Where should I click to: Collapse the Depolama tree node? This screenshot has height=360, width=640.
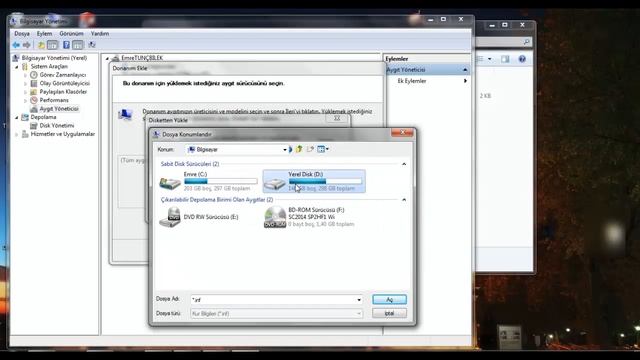pyautogui.click(x=17, y=118)
